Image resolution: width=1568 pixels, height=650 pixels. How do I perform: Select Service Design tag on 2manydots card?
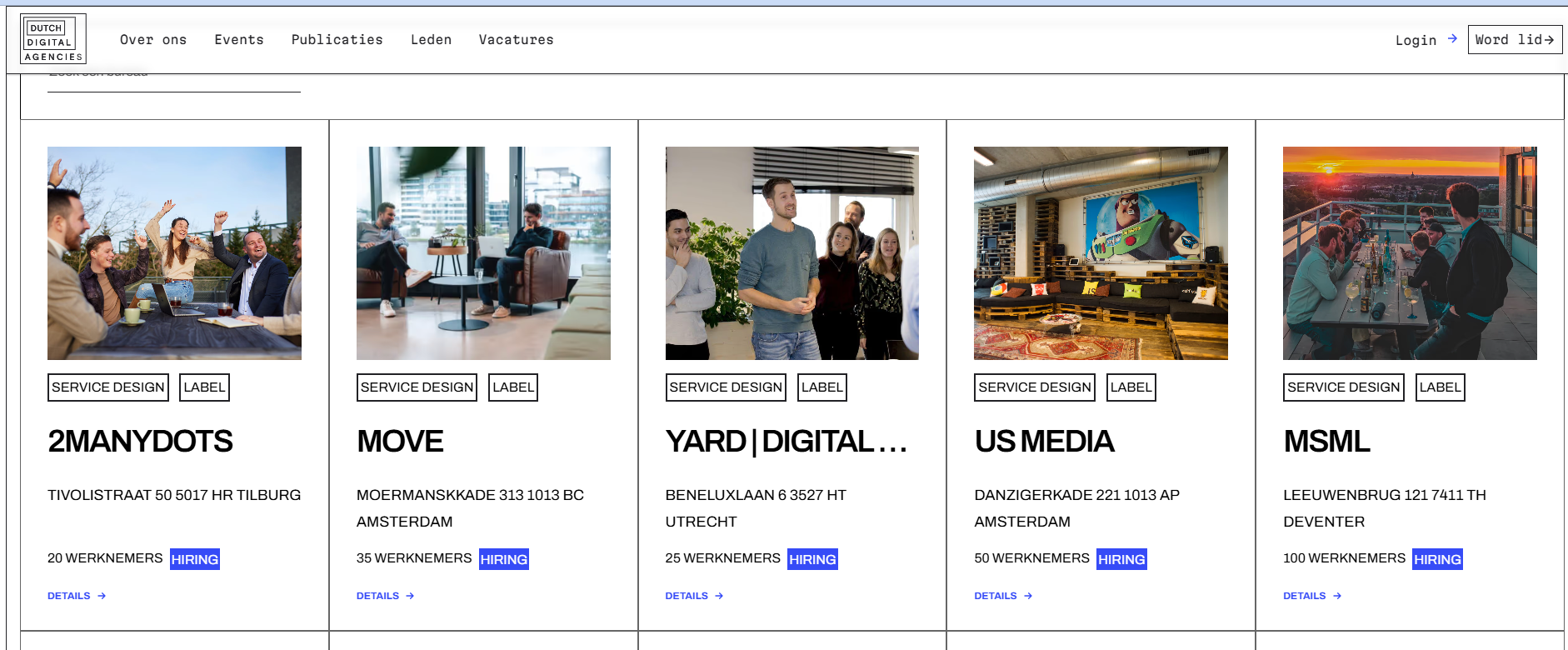pos(108,387)
